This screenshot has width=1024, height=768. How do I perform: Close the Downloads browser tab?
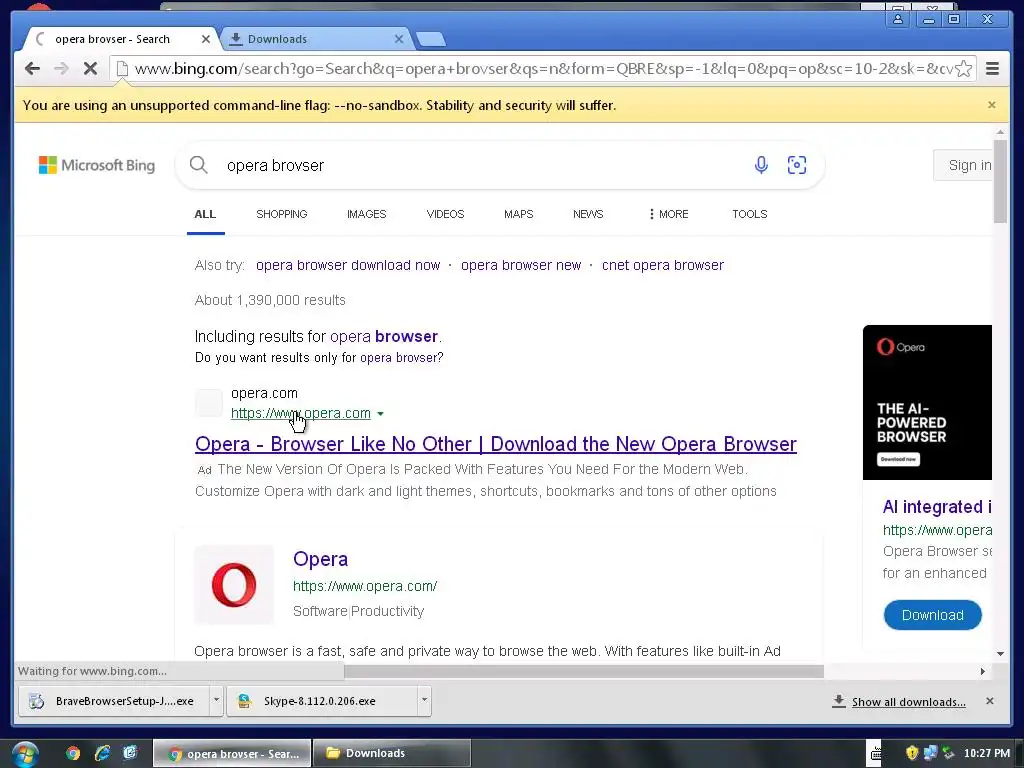(398, 39)
